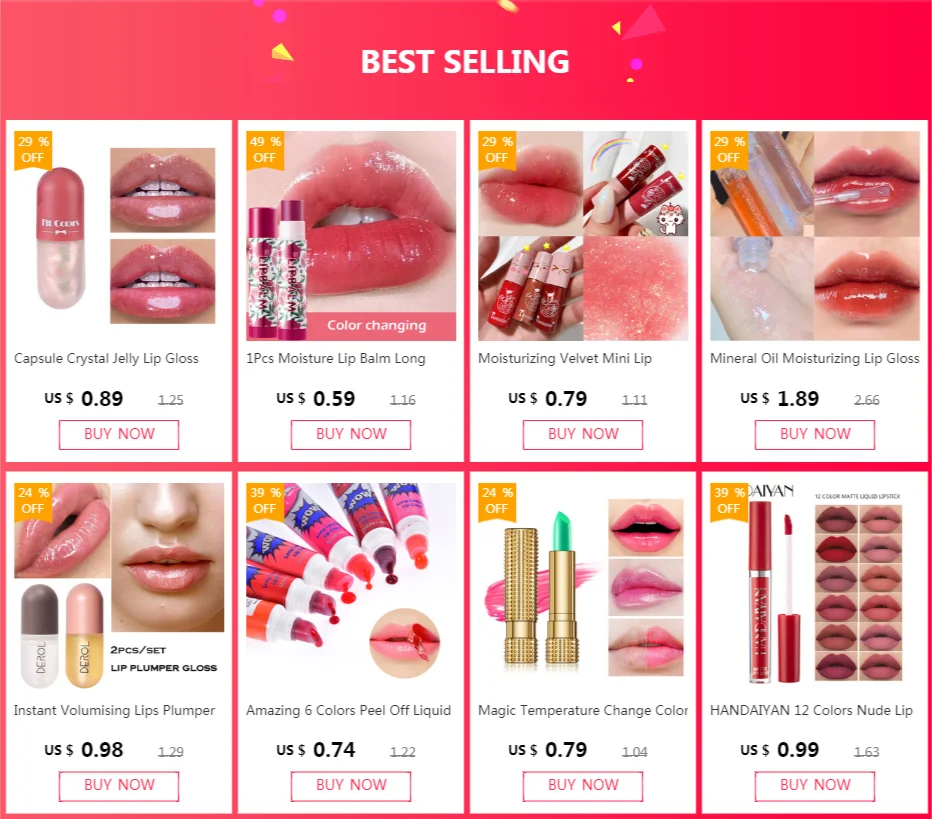Click BUY NOW for HANDAIYAN 12 Colors Nude Lip

[x=815, y=786]
